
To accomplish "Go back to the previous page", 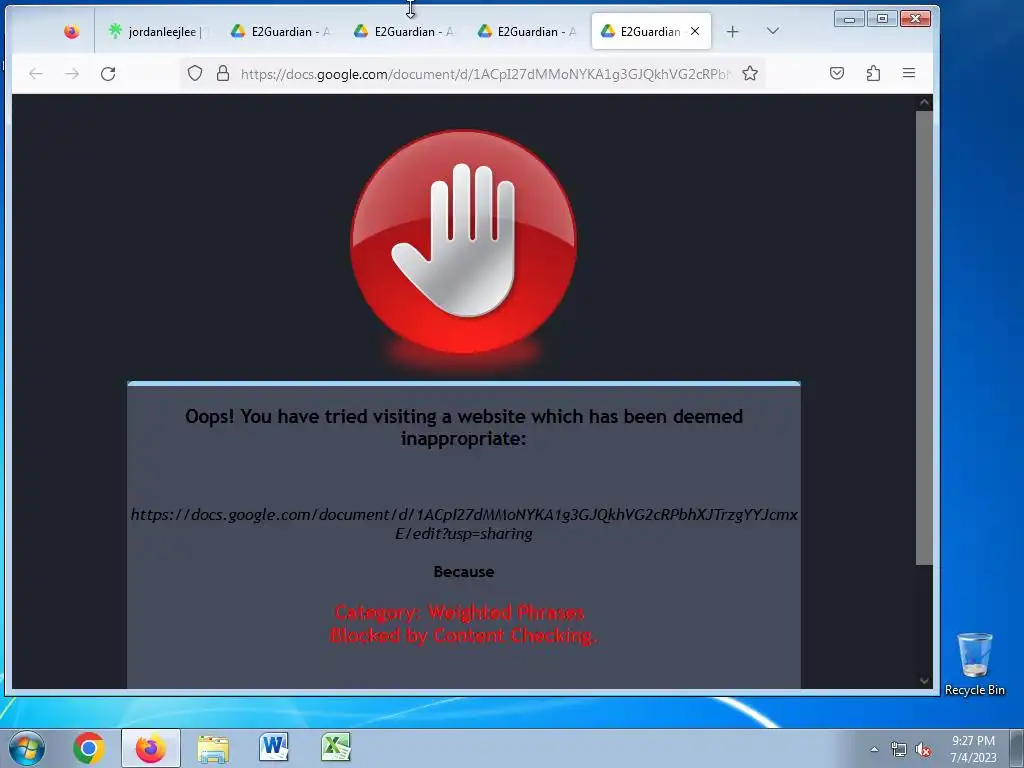I will pos(36,74).
